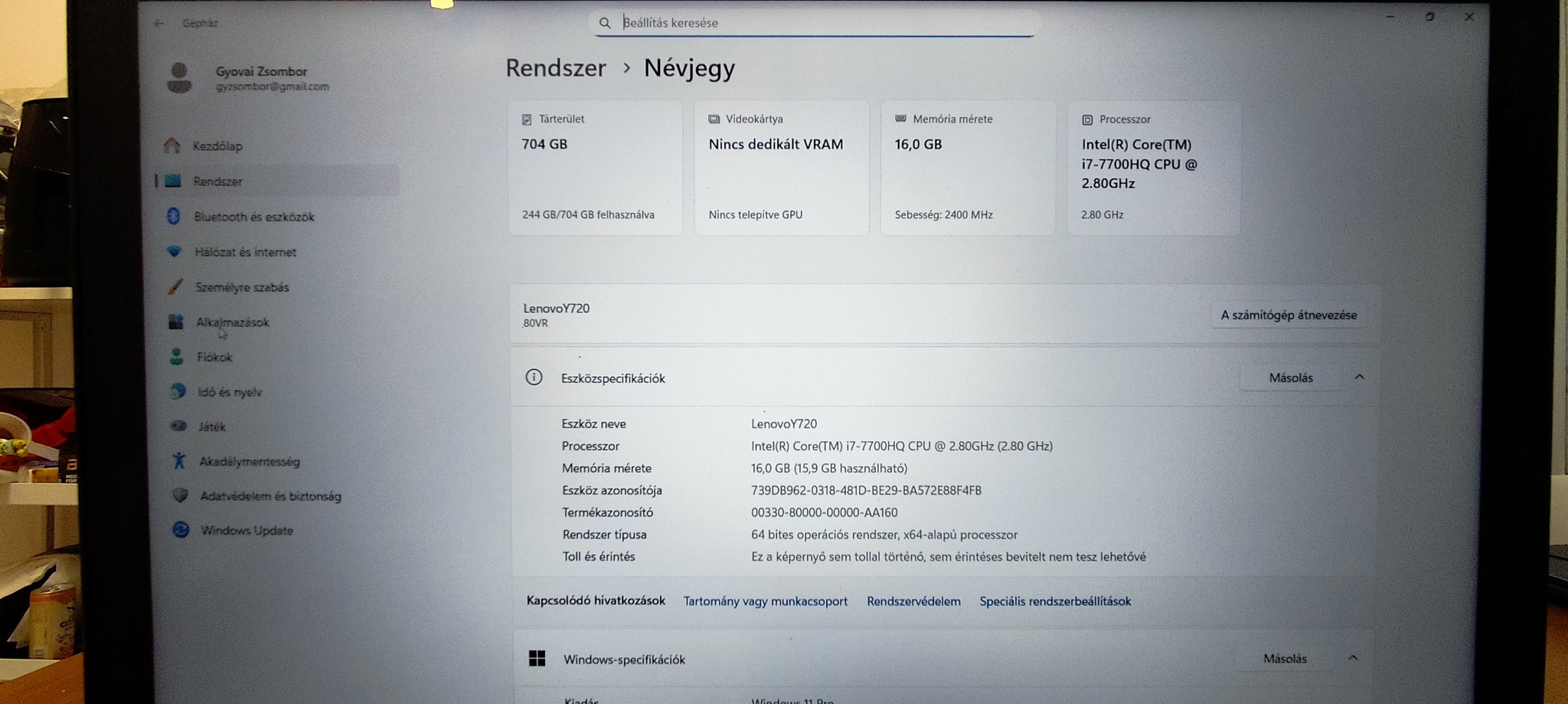
Task: Click the Tárterület storage icon
Action: pyautogui.click(x=527, y=120)
